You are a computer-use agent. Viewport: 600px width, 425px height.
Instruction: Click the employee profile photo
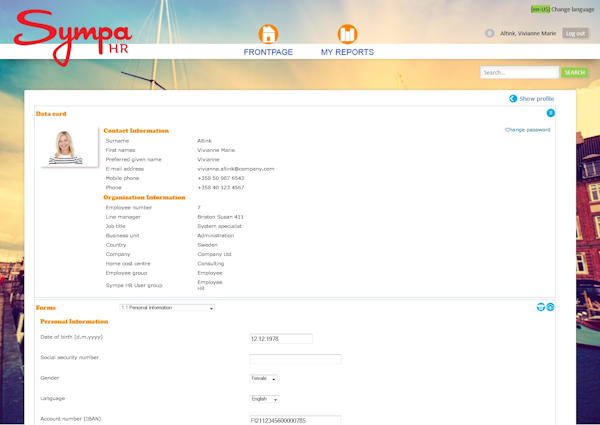(x=68, y=147)
